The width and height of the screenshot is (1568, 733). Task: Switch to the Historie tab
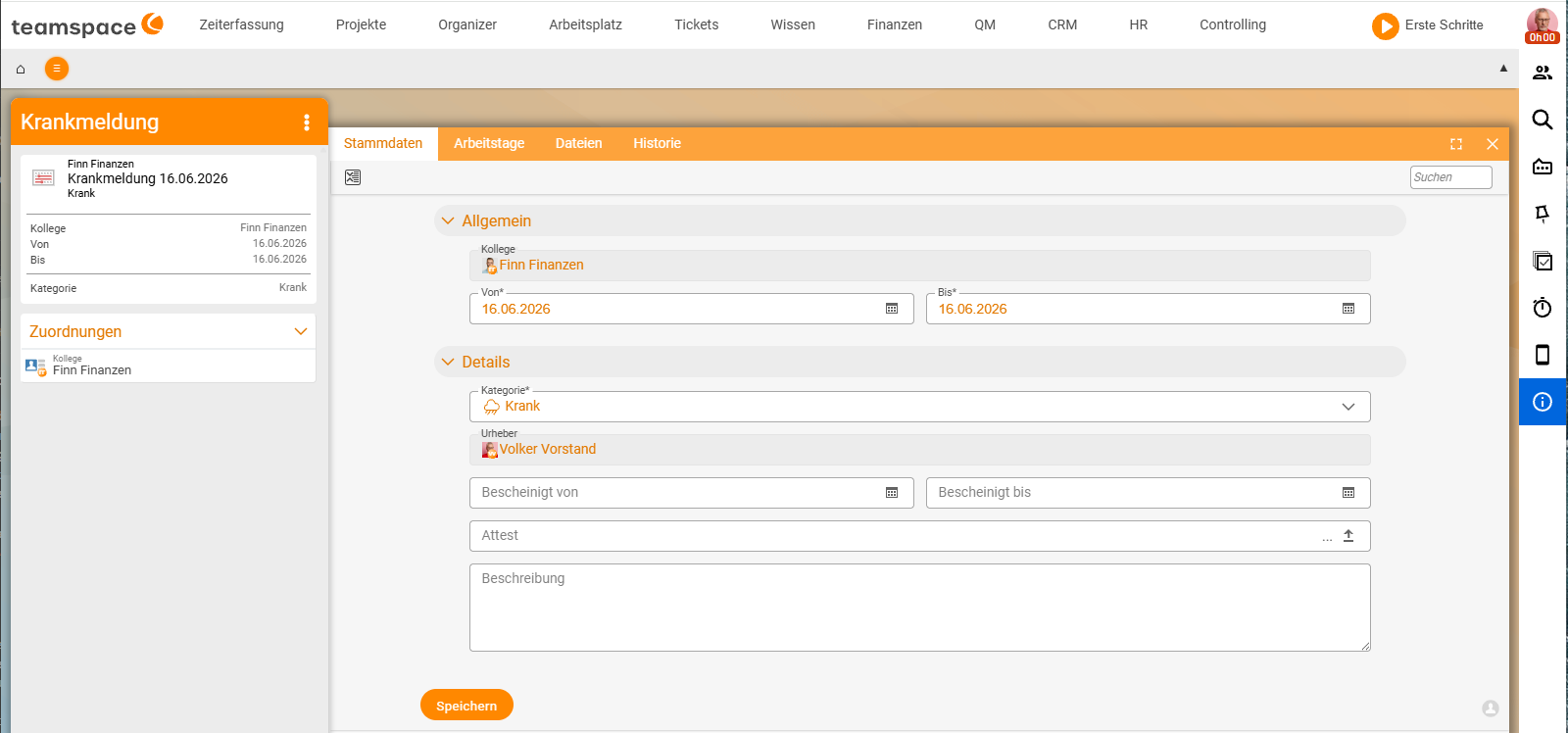657,144
